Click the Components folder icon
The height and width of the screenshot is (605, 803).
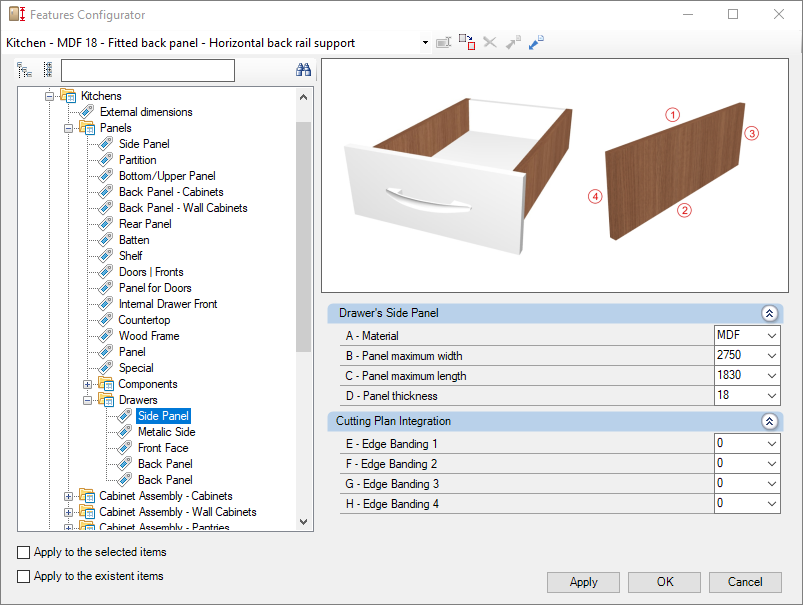point(106,384)
